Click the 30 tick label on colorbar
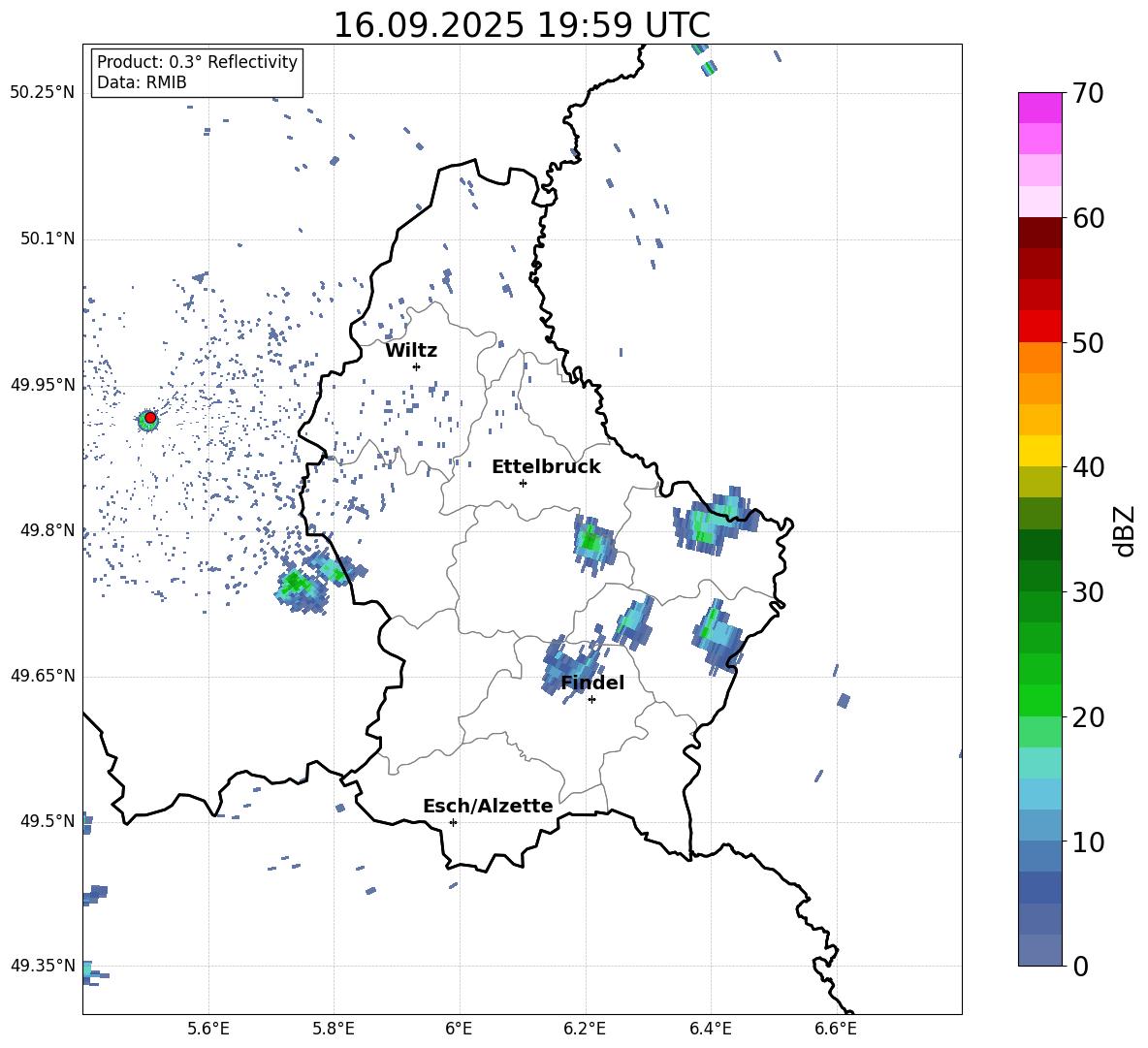 point(1088,592)
